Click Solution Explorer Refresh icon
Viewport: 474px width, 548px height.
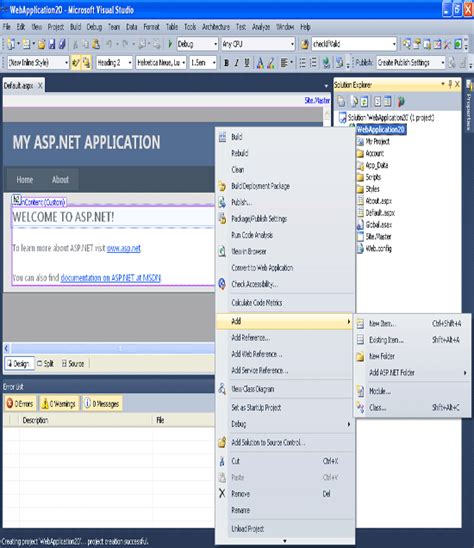[364, 102]
